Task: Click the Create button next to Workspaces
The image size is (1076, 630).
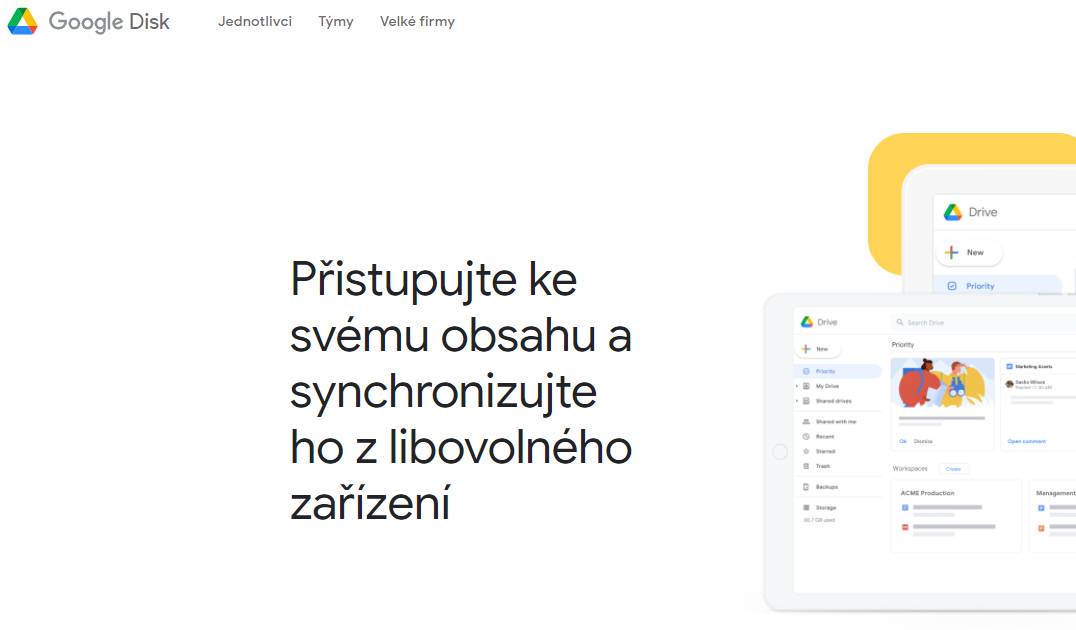Action: click(954, 469)
